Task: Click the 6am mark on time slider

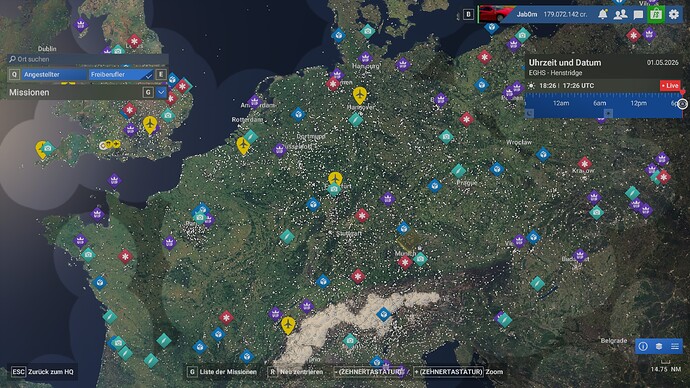Action: (599, 103)
